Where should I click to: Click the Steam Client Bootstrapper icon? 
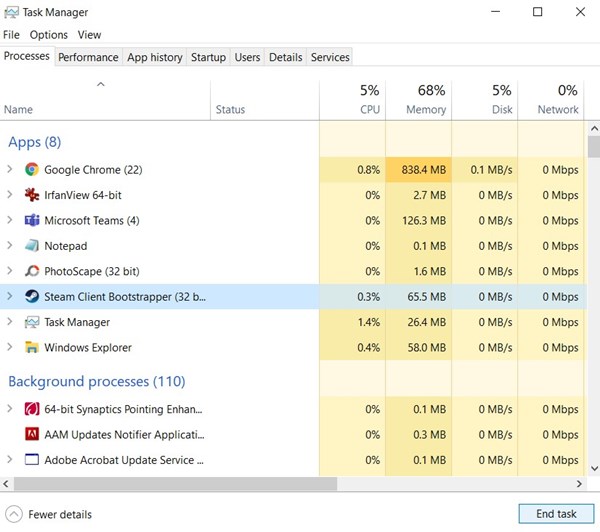click(32, 297)
